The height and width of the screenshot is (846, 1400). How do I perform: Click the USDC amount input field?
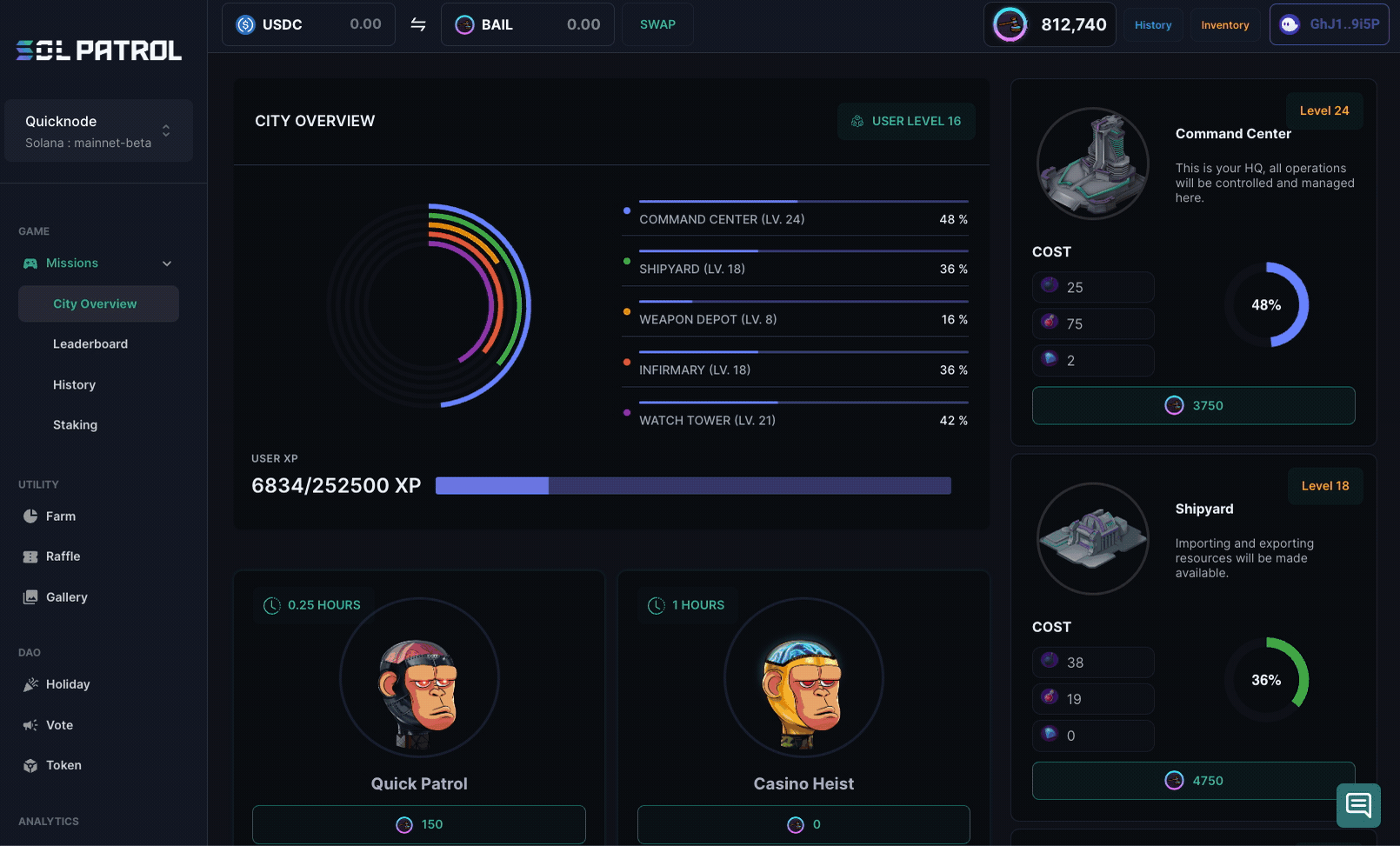(x=348, y=24)
